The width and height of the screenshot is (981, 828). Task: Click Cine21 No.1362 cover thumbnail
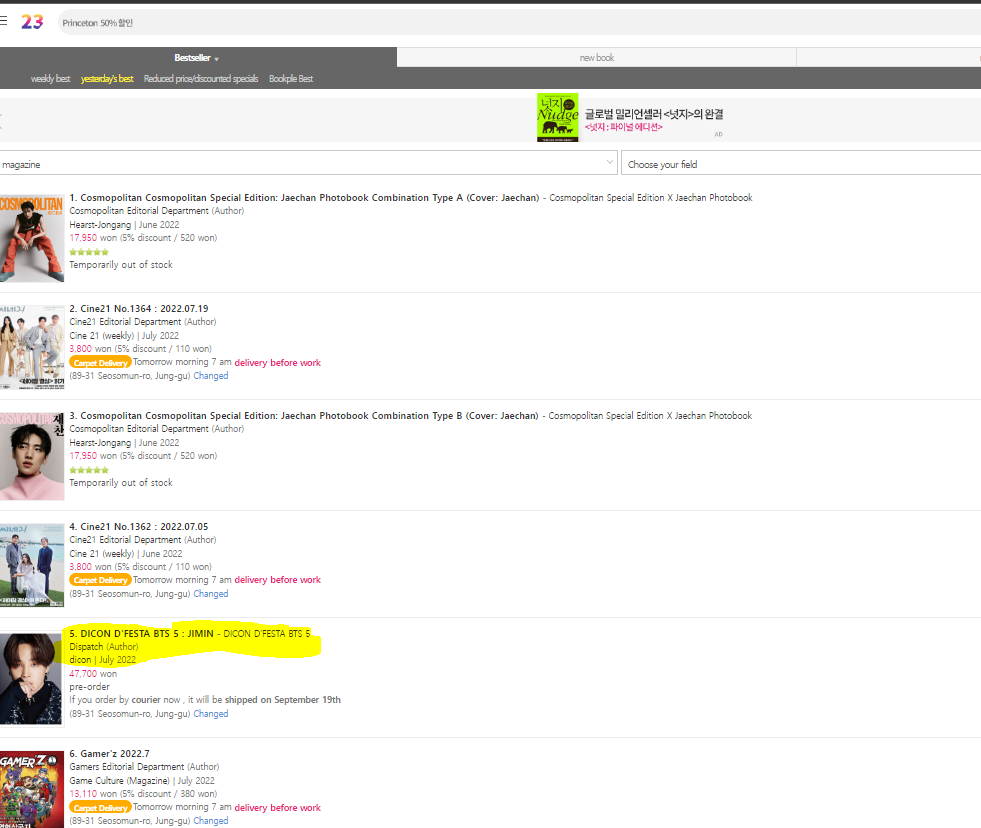point(32,565)
